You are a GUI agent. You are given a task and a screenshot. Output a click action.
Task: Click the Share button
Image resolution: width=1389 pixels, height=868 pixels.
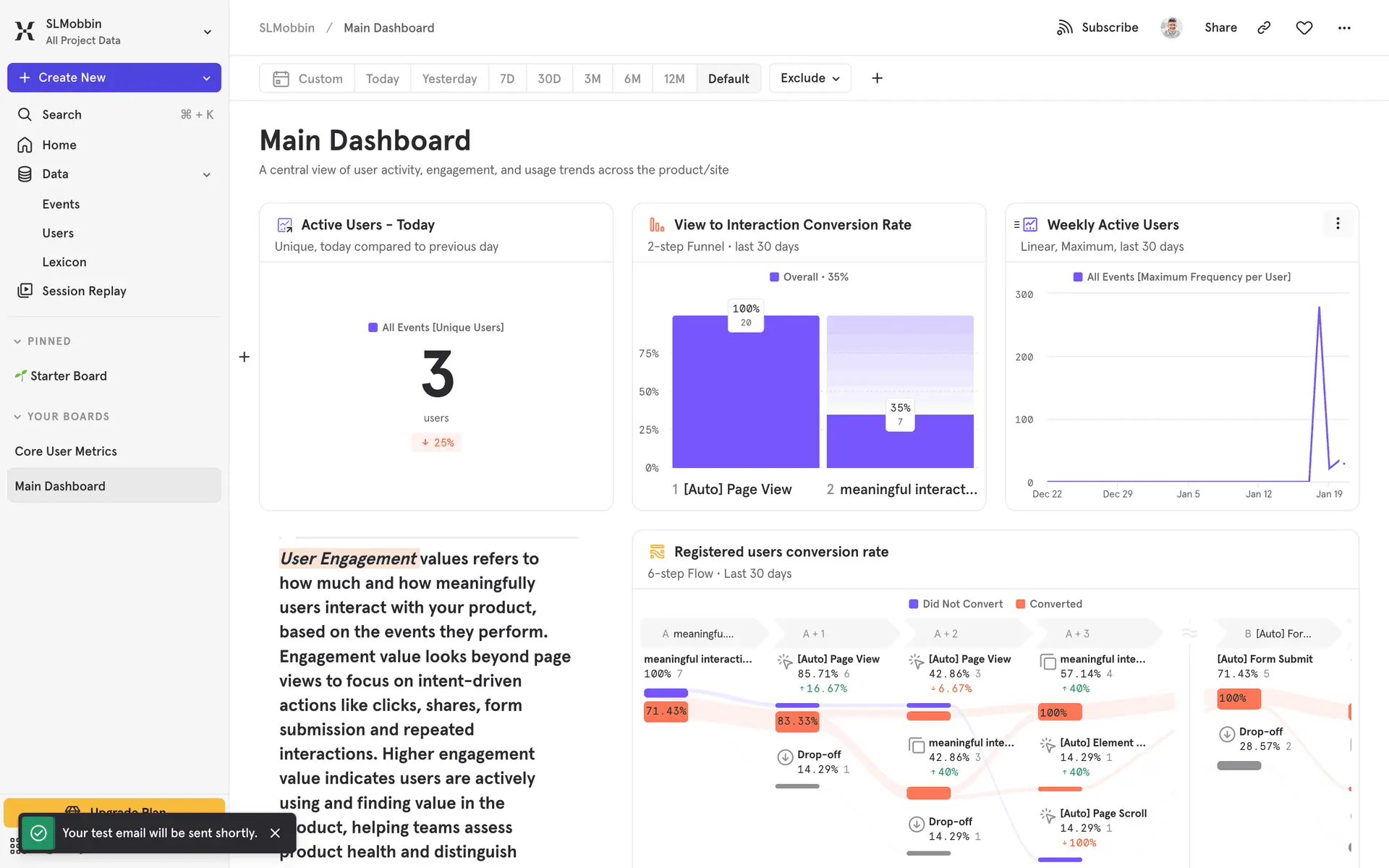pos(1220,27)
